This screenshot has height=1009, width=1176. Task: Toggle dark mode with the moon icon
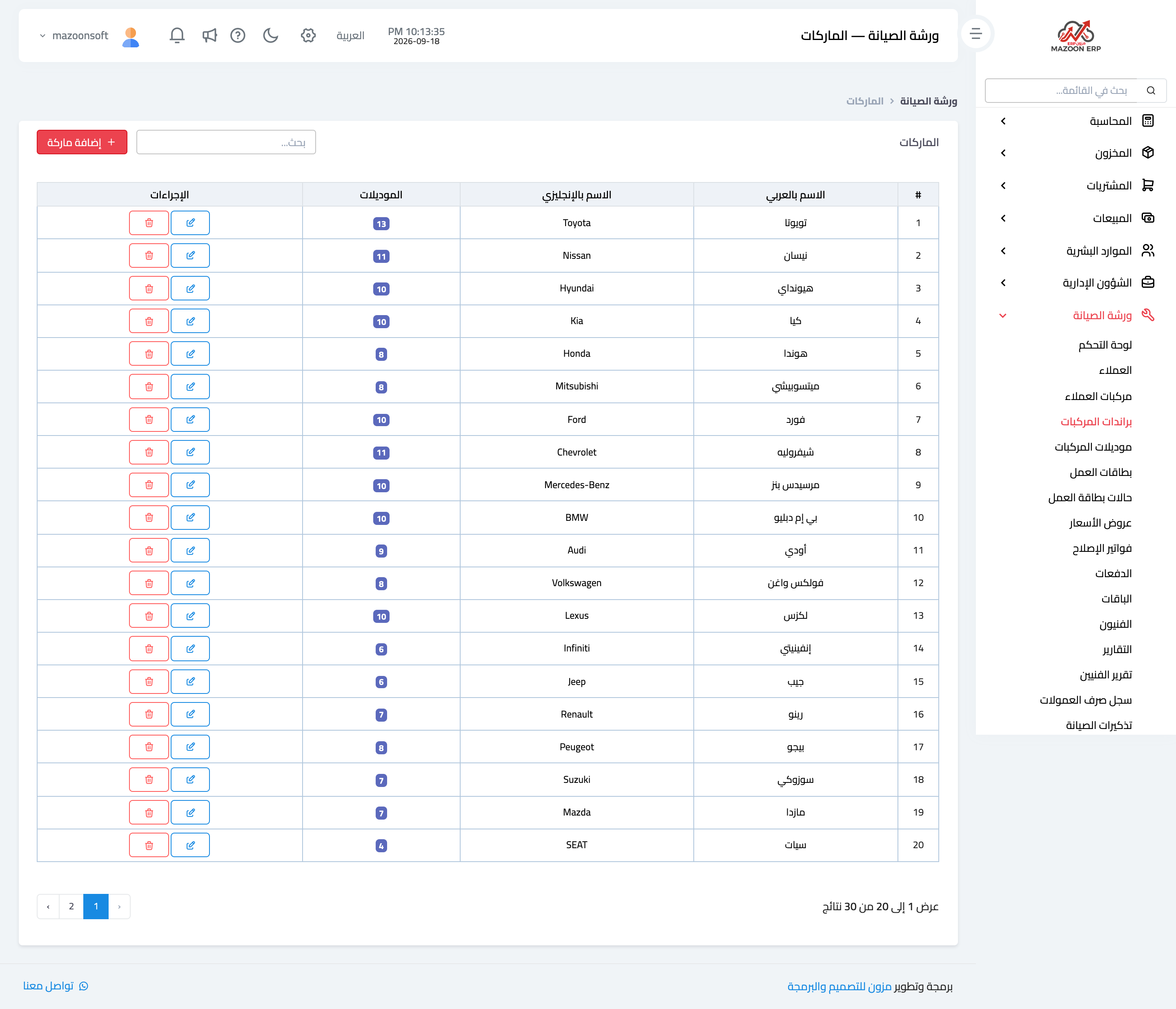click(x=271, y=36)
